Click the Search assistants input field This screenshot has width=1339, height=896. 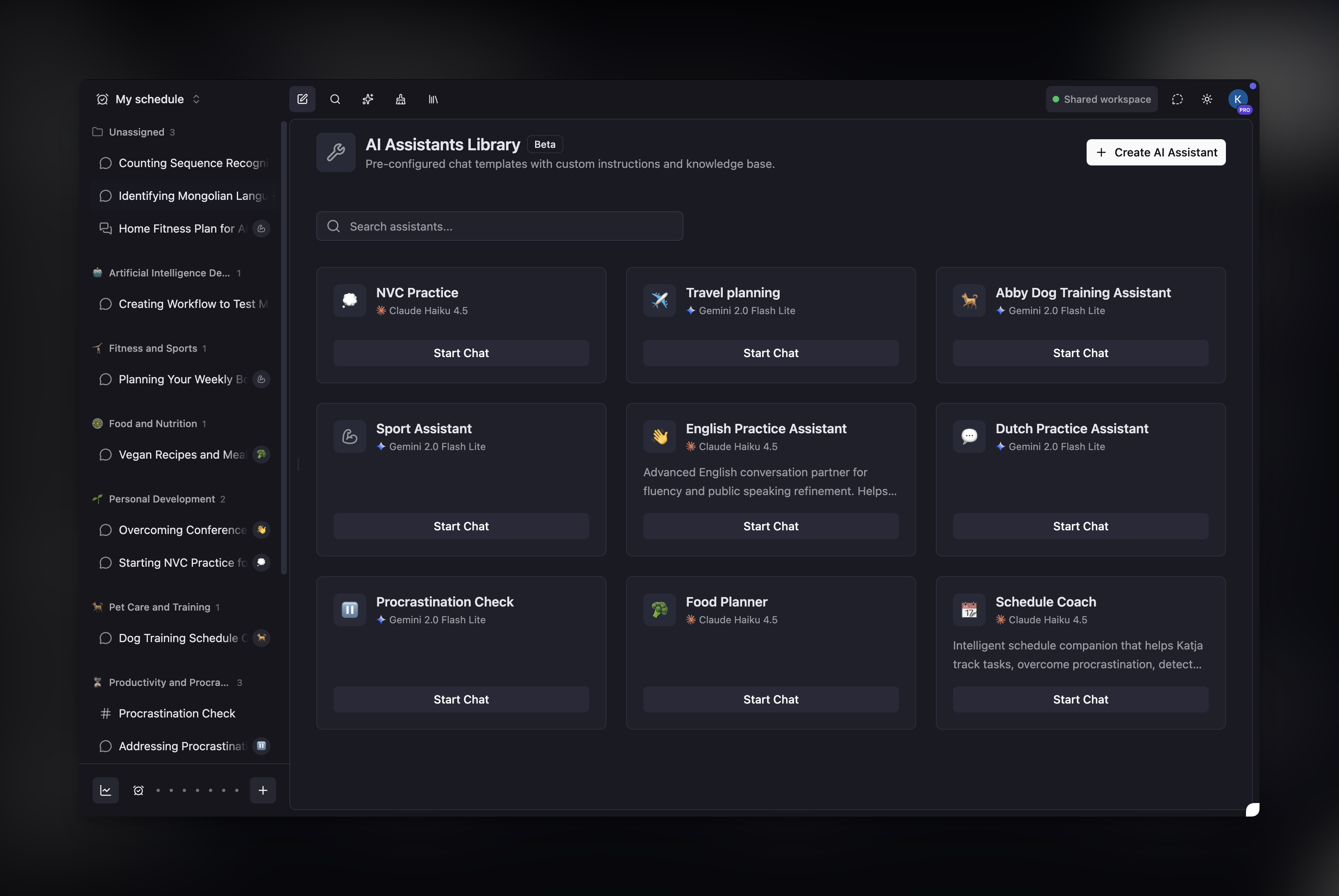[499, 226]
